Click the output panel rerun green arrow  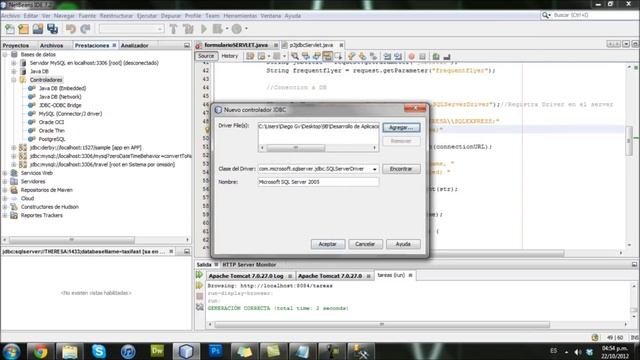(200, 275)
